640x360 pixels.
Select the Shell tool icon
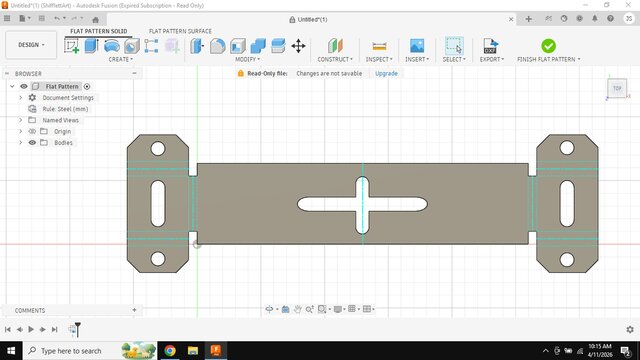pos(238,46)
